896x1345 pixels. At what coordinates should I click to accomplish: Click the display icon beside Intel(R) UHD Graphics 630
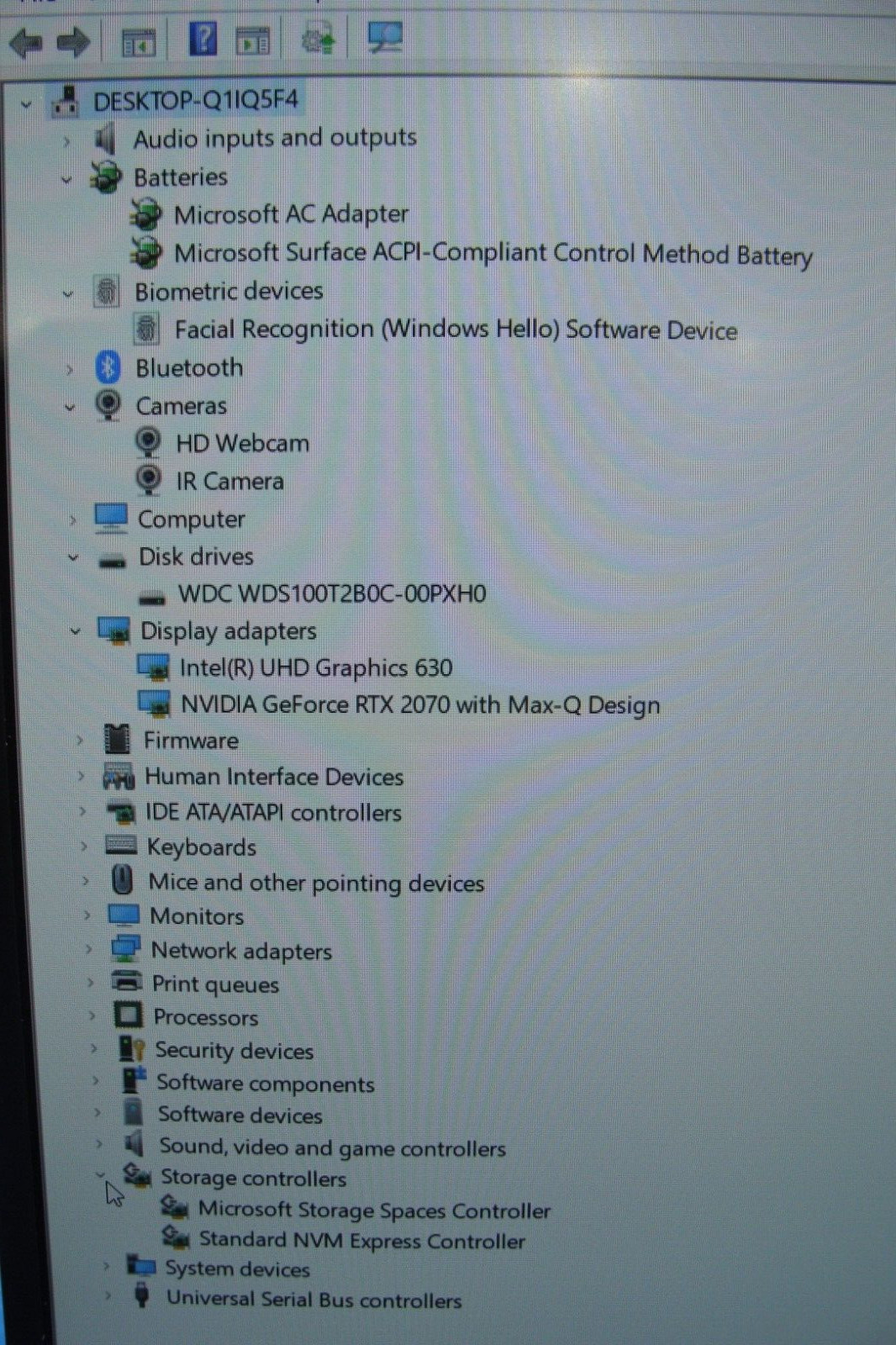coord(154,668)
